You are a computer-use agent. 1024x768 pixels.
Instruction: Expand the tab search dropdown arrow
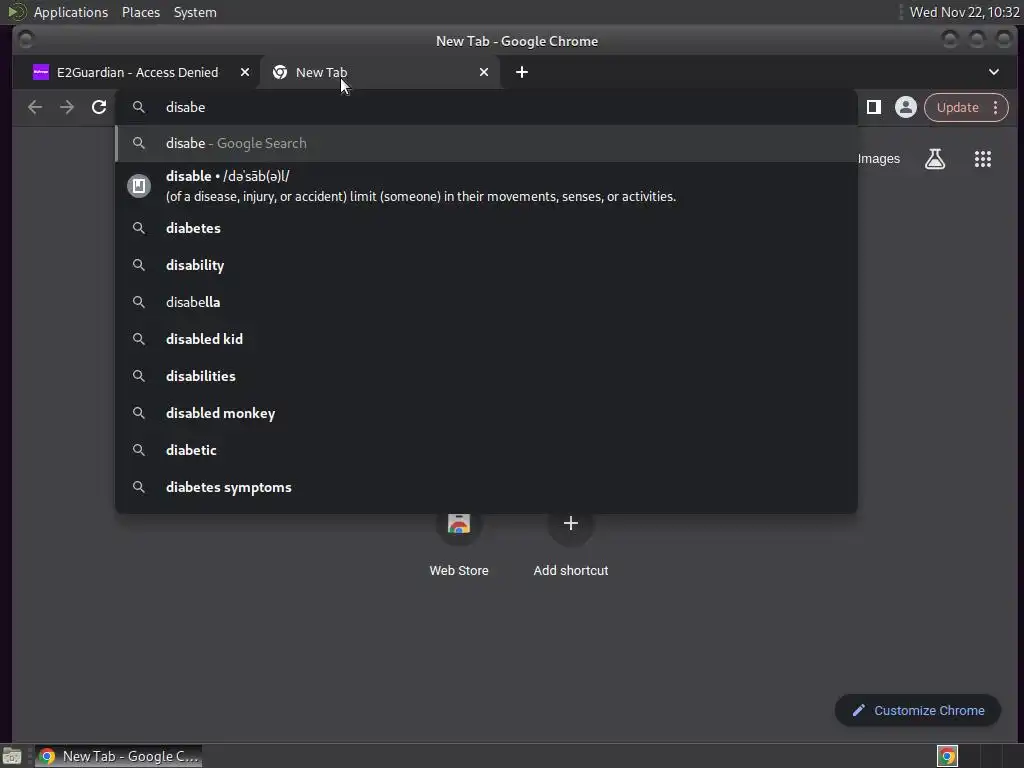pos(993,72)
